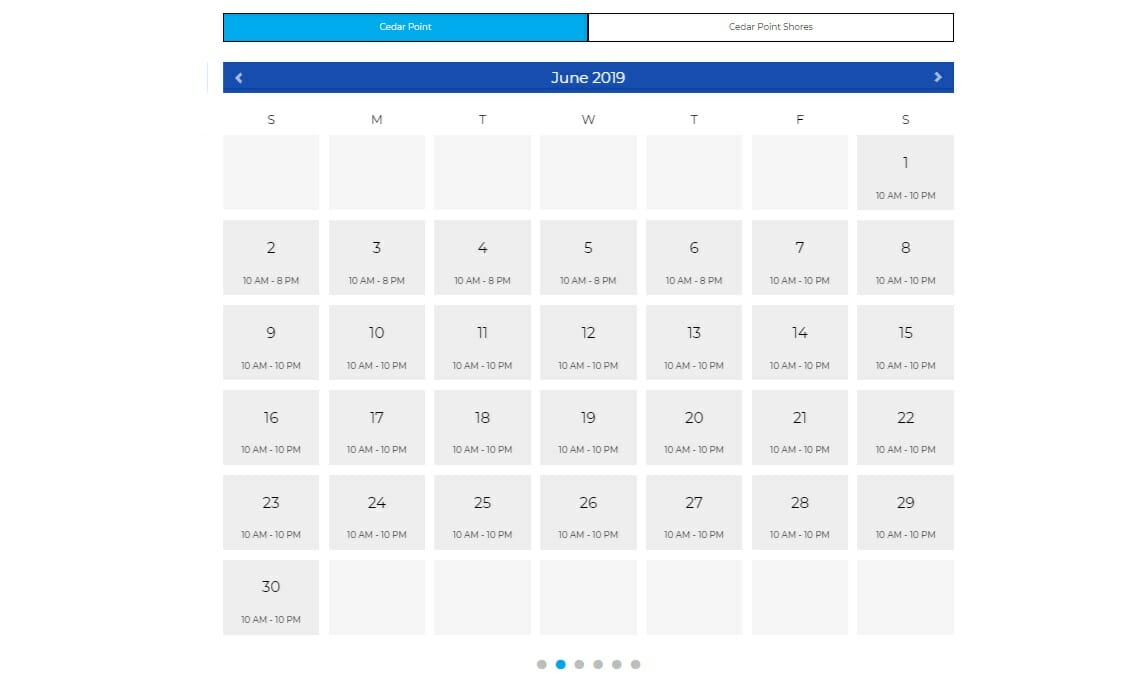The image size is (1131, 681).
Task: Select the first carousel pagination dot
Action: click(x=541, y=664)
